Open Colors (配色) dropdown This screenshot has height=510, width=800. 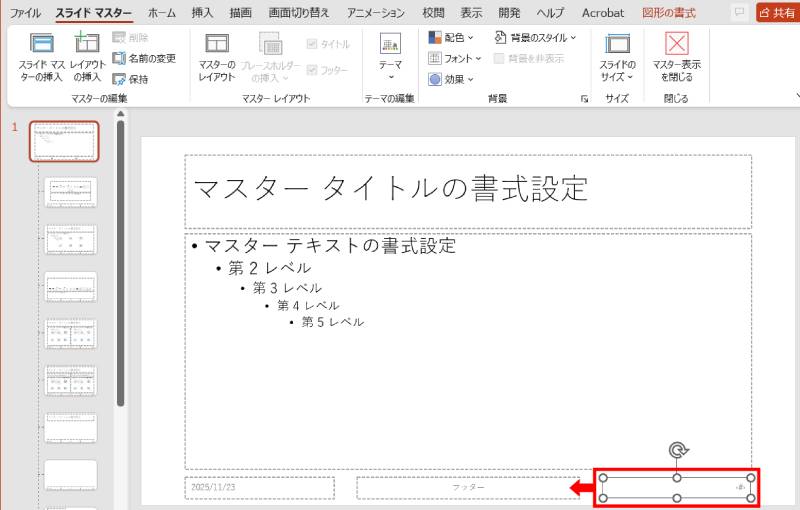pos(451,37)
